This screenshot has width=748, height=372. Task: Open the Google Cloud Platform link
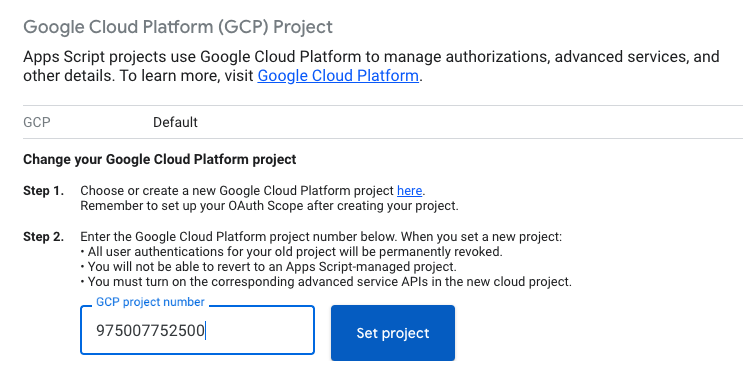338,76
